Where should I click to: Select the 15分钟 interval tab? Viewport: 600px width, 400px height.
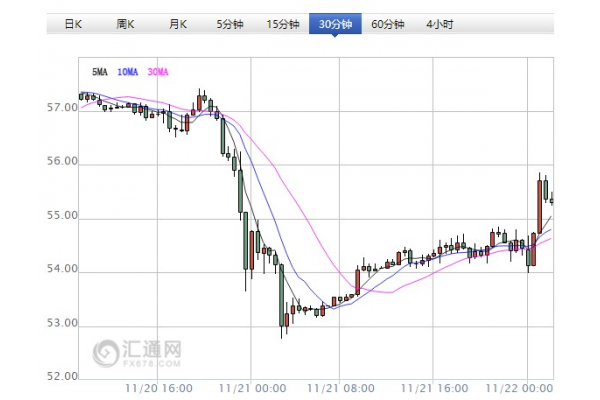click(x=283, y=24)
